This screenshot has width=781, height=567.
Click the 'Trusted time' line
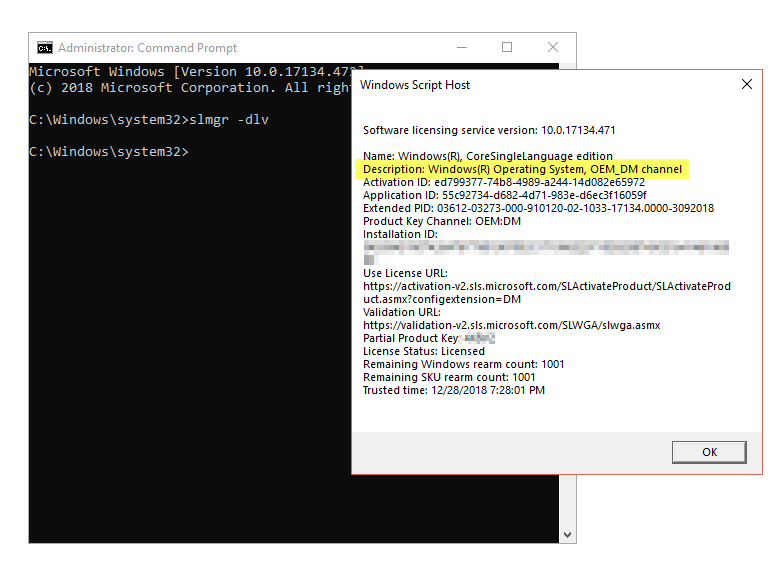coord(454,390)
